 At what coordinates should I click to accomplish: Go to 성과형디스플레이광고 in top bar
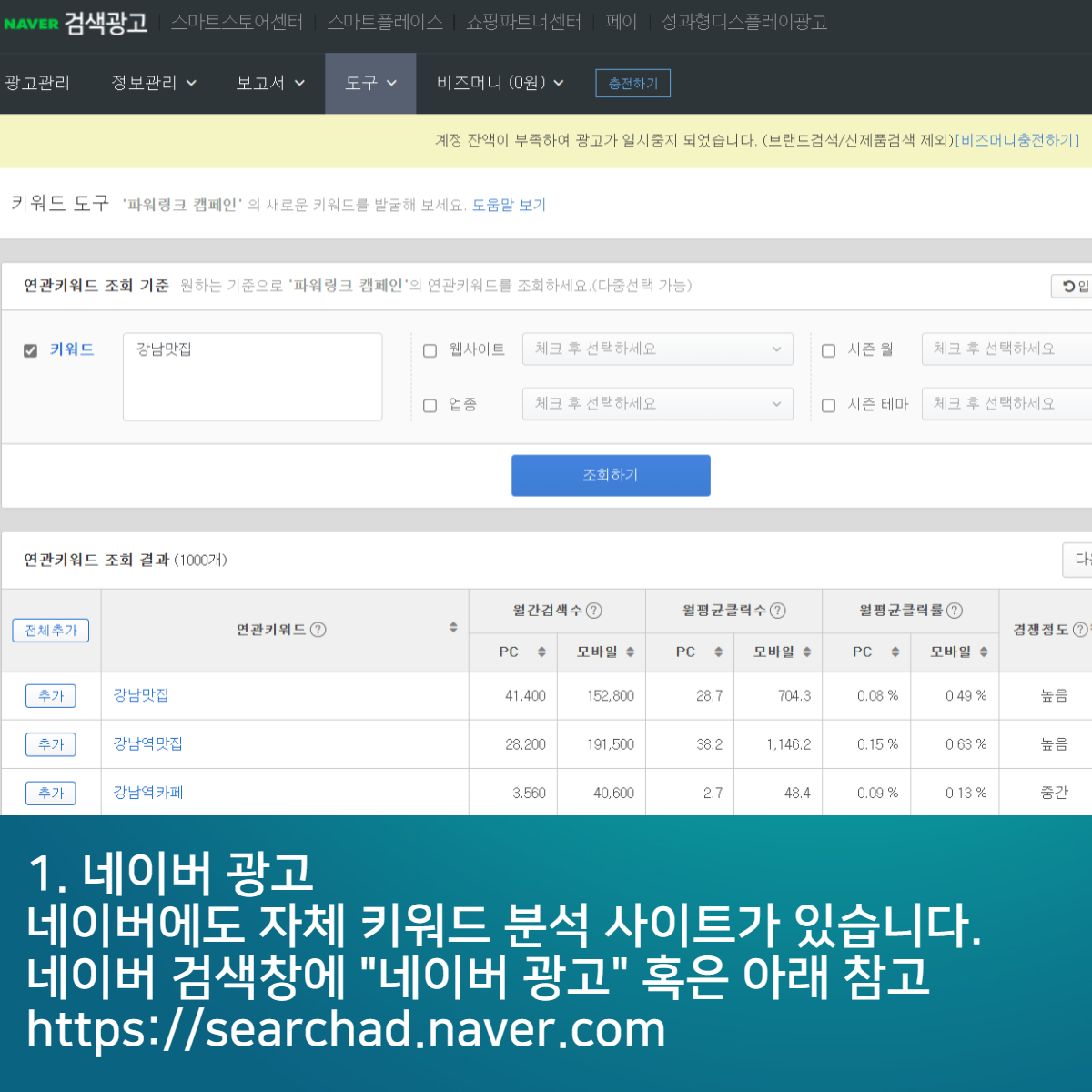(743, 22)
